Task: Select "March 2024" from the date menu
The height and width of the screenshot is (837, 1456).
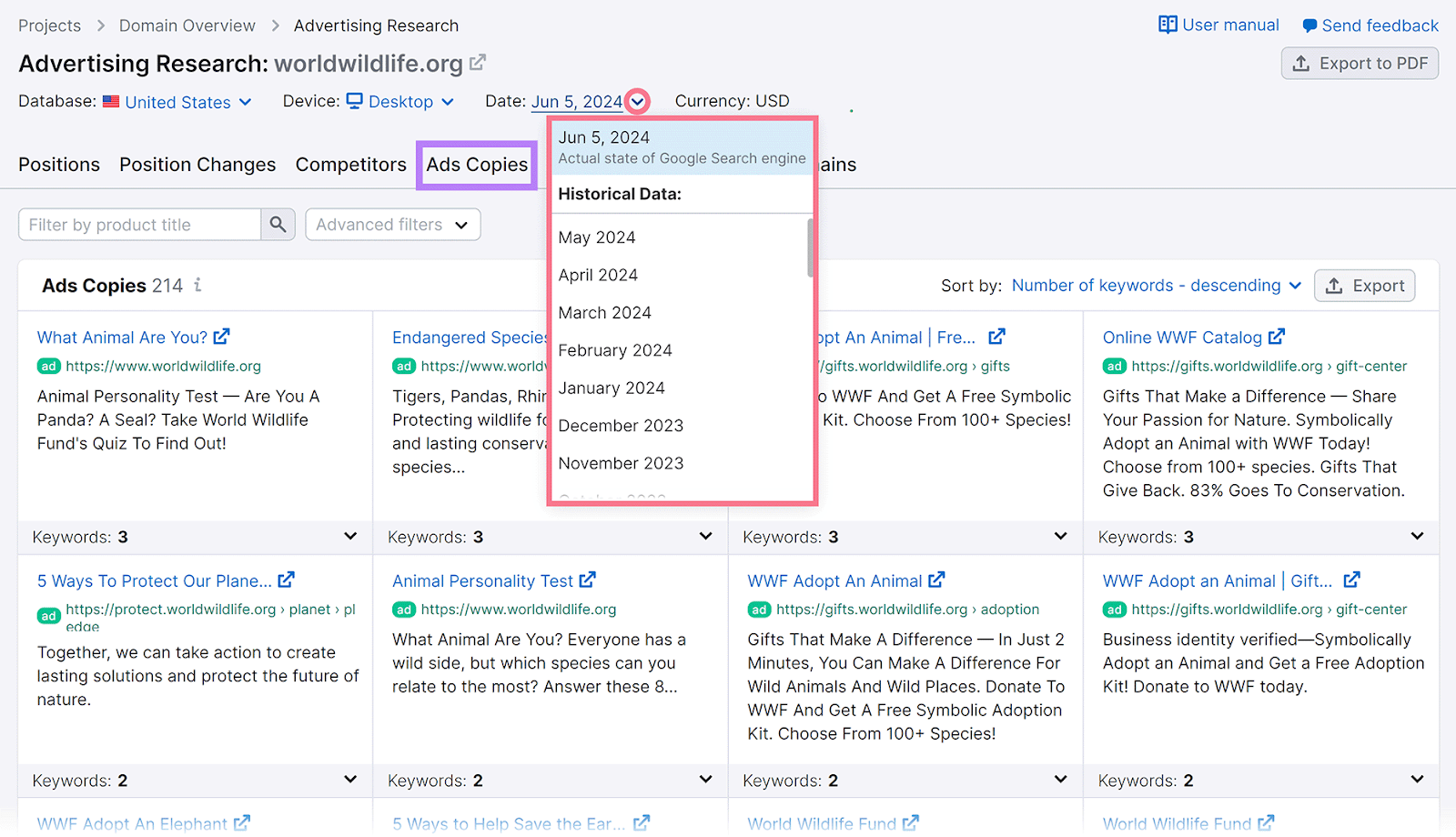Action: coord(604,312)
